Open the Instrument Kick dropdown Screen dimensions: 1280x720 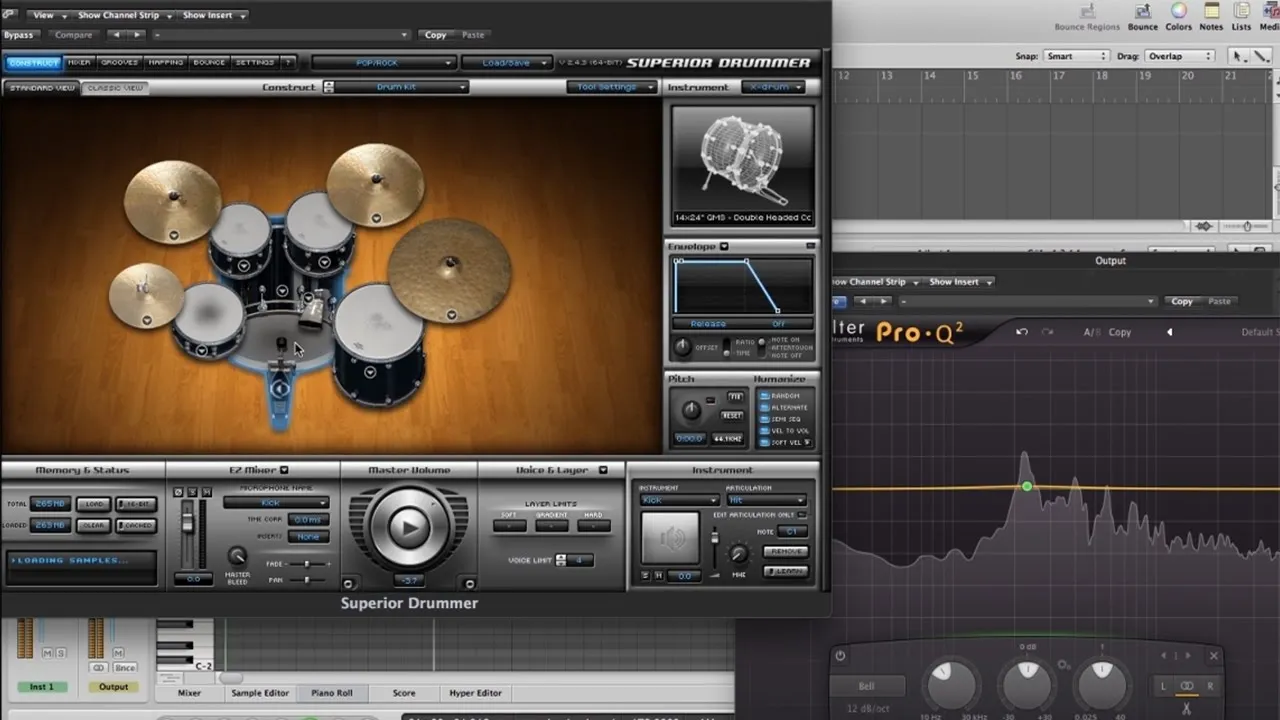(x=679, y=500)
